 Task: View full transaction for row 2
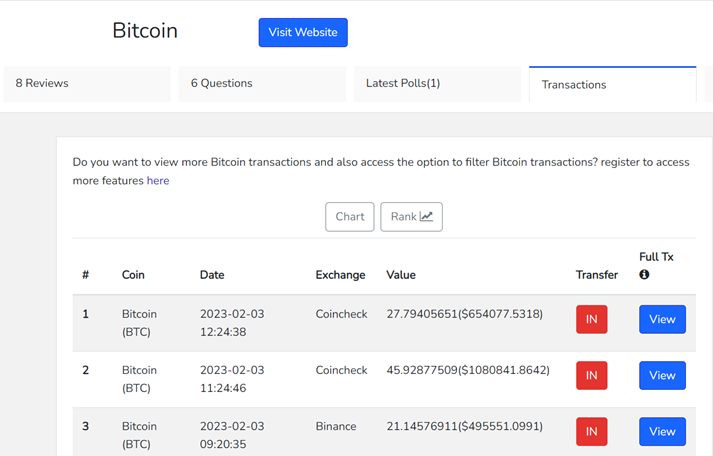click(x=662, y=376)
